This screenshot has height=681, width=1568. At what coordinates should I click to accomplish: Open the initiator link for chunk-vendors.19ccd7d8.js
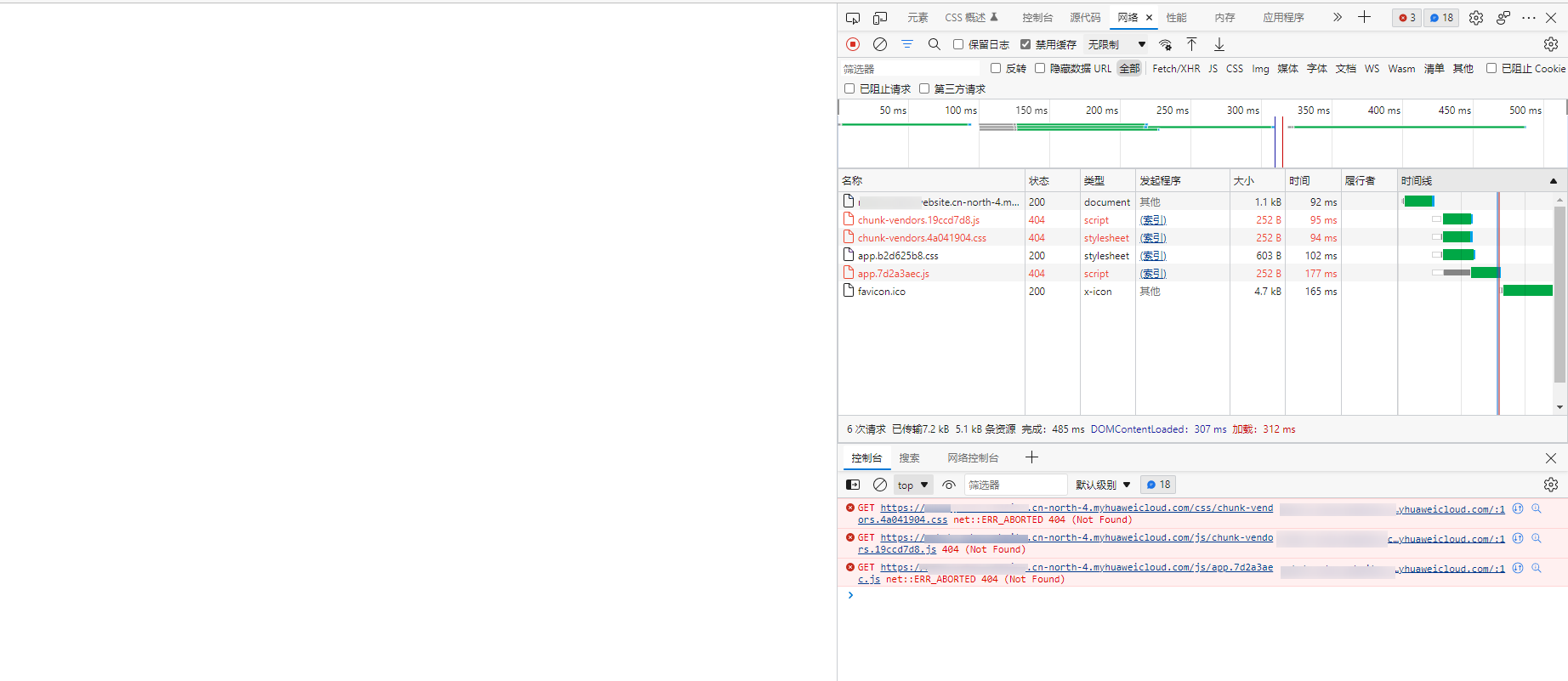point(1153,220)
